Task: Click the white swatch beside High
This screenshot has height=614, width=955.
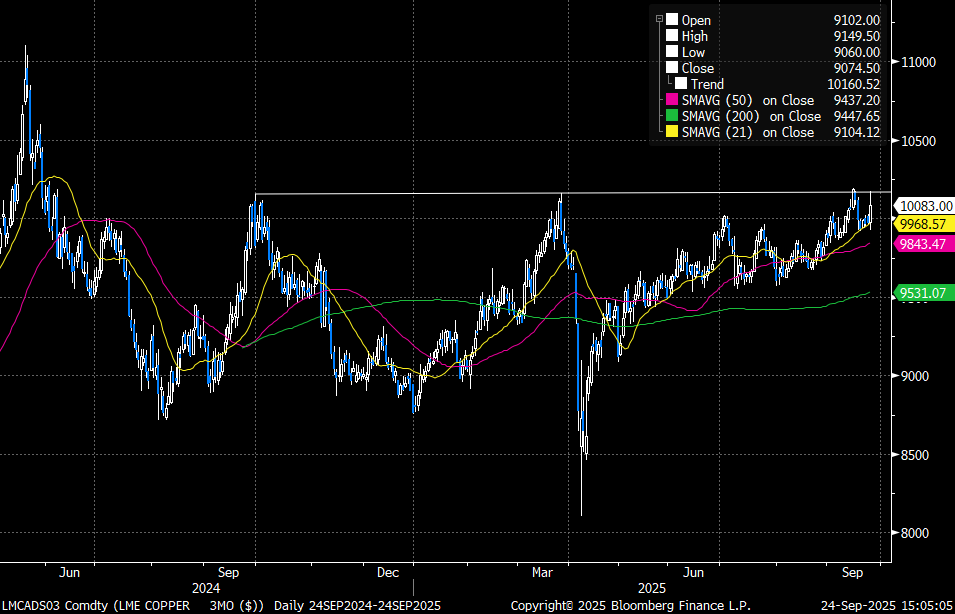Action: [672, 36]
